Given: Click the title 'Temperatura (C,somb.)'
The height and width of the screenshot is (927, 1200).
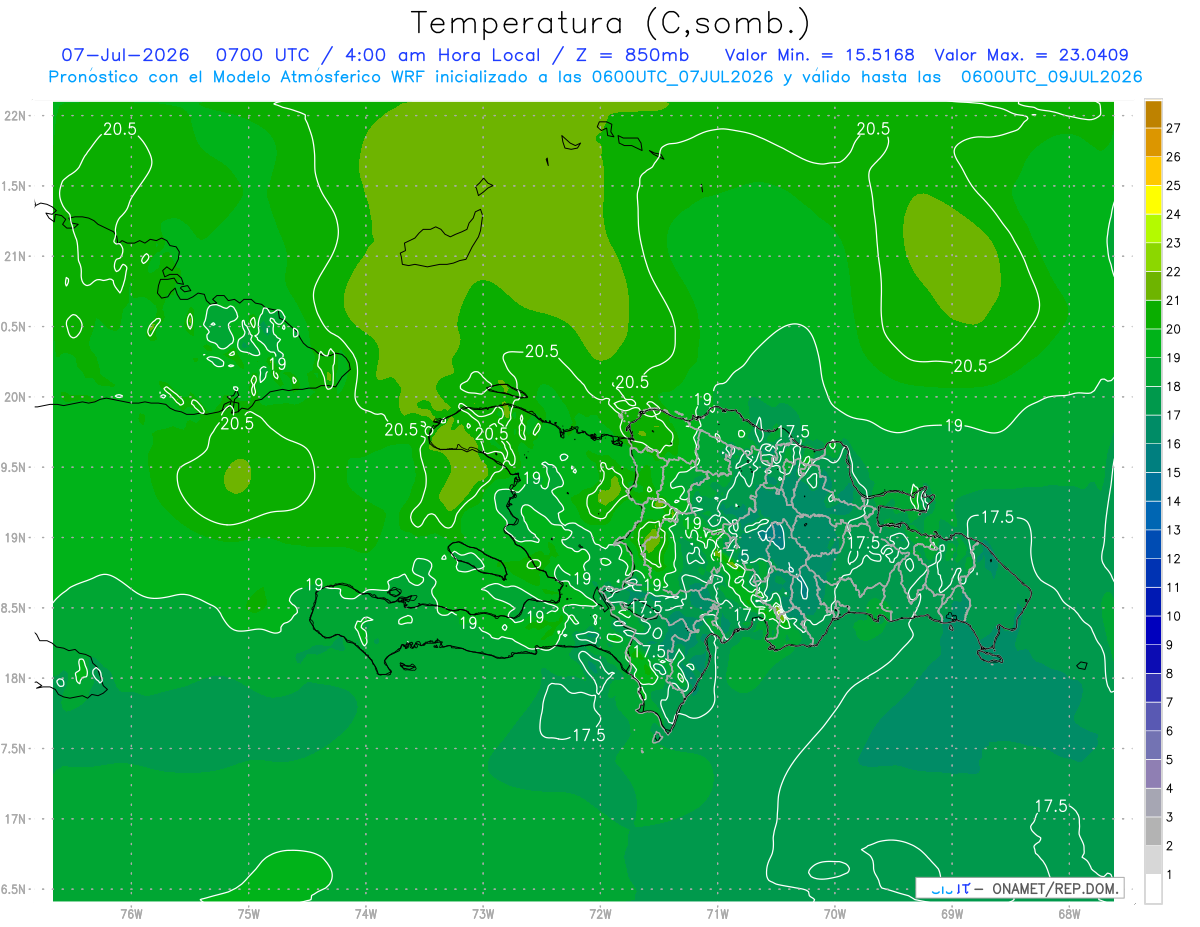Looking at the screenshot, I should (611, 23).
